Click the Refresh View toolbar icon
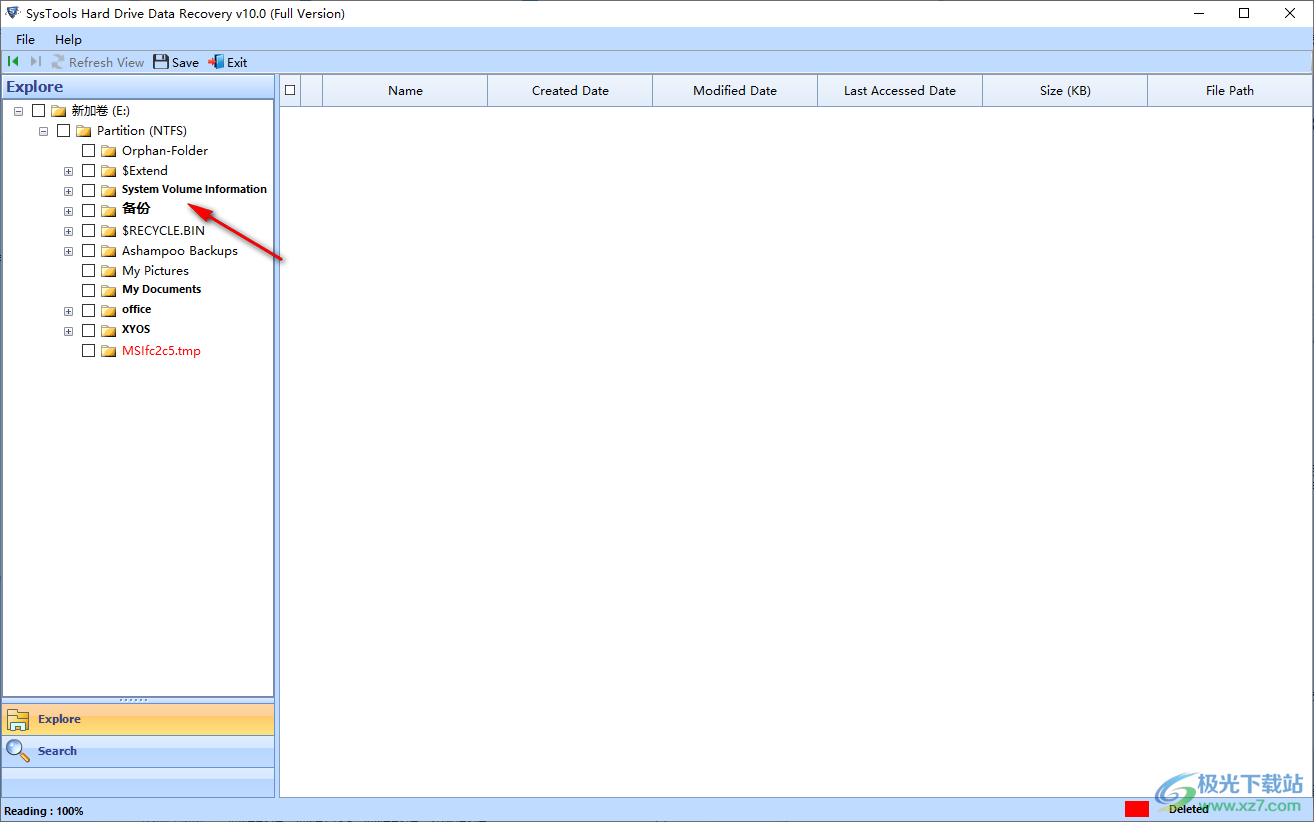The height and width of the screenshot is (822, 1314). [x=58, y=62]
